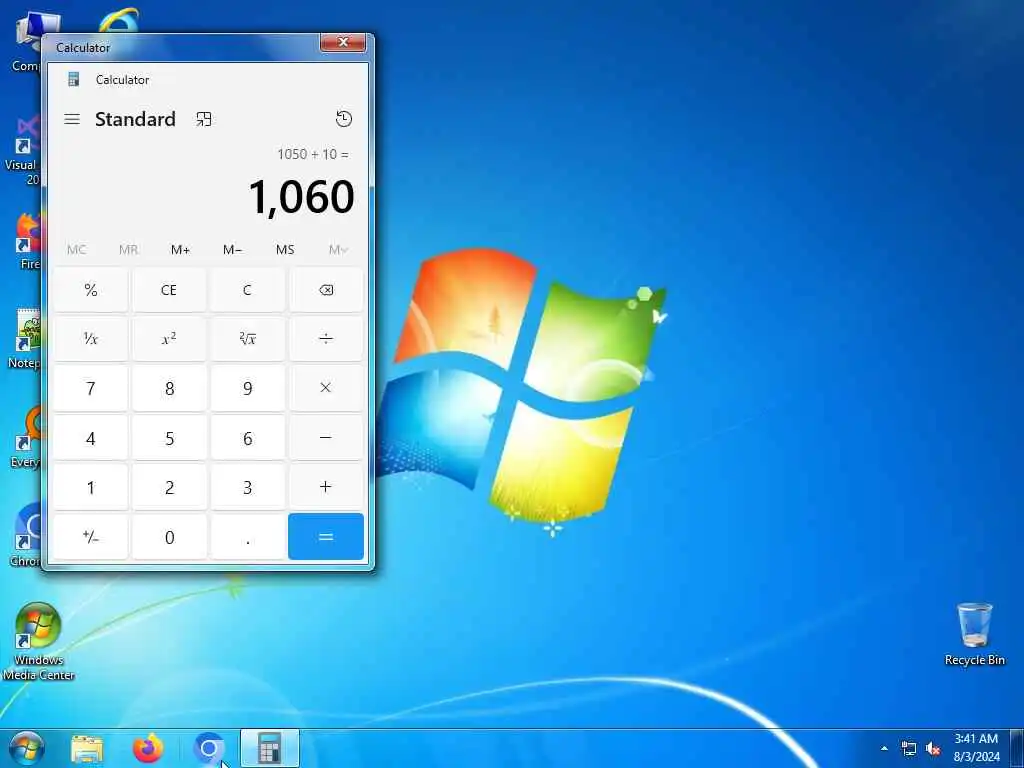Expand the M memory list dropdown
1024x768 pixels.
click(338, 249)
